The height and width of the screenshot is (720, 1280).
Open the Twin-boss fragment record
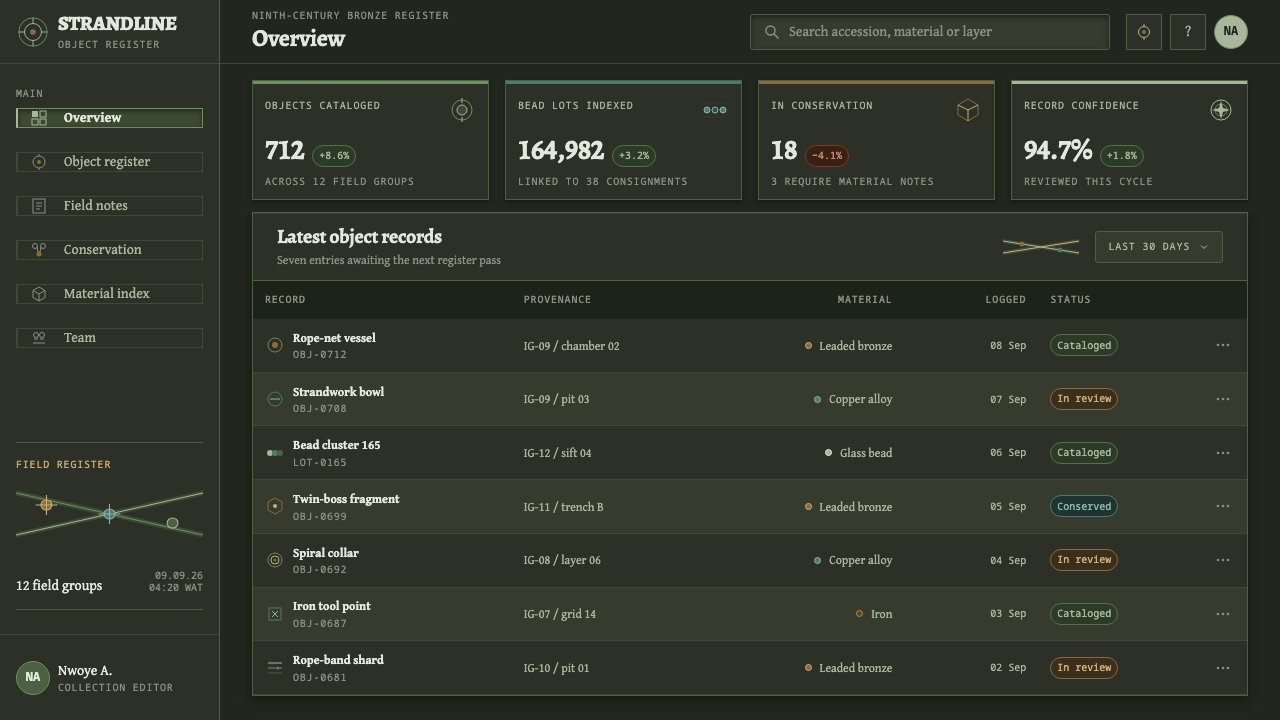pyautogui.click(x=345, y=499)
